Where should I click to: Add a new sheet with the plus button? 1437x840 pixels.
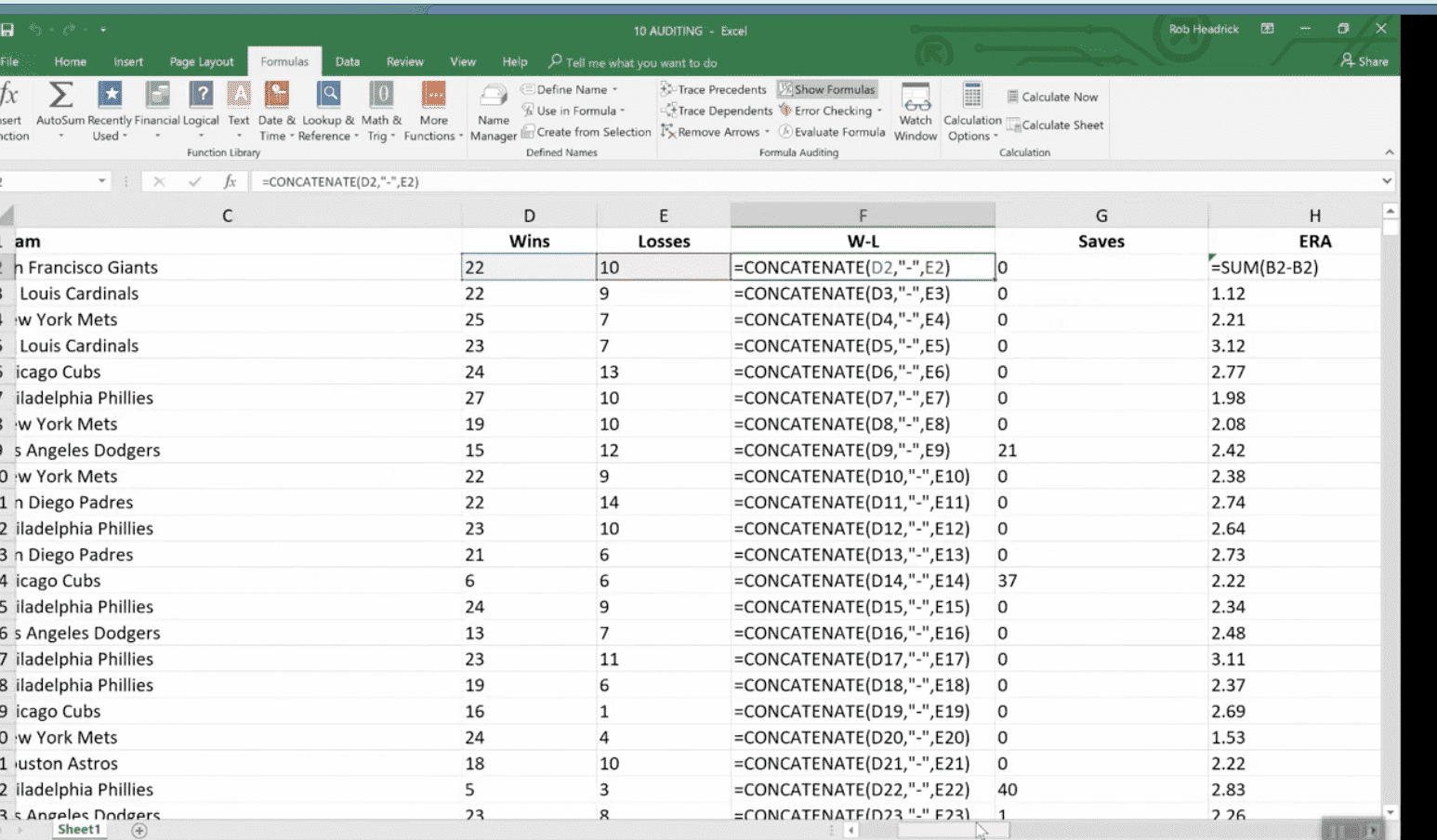click(139, 830)
